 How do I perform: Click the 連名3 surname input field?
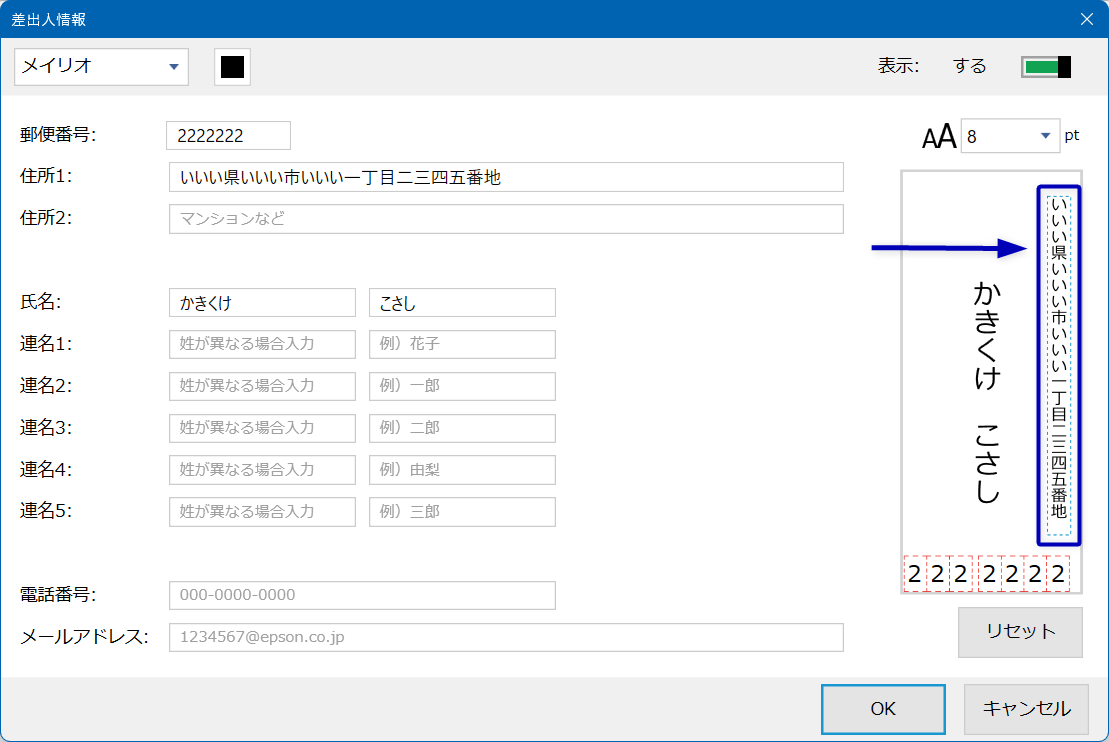pos(262,428)
